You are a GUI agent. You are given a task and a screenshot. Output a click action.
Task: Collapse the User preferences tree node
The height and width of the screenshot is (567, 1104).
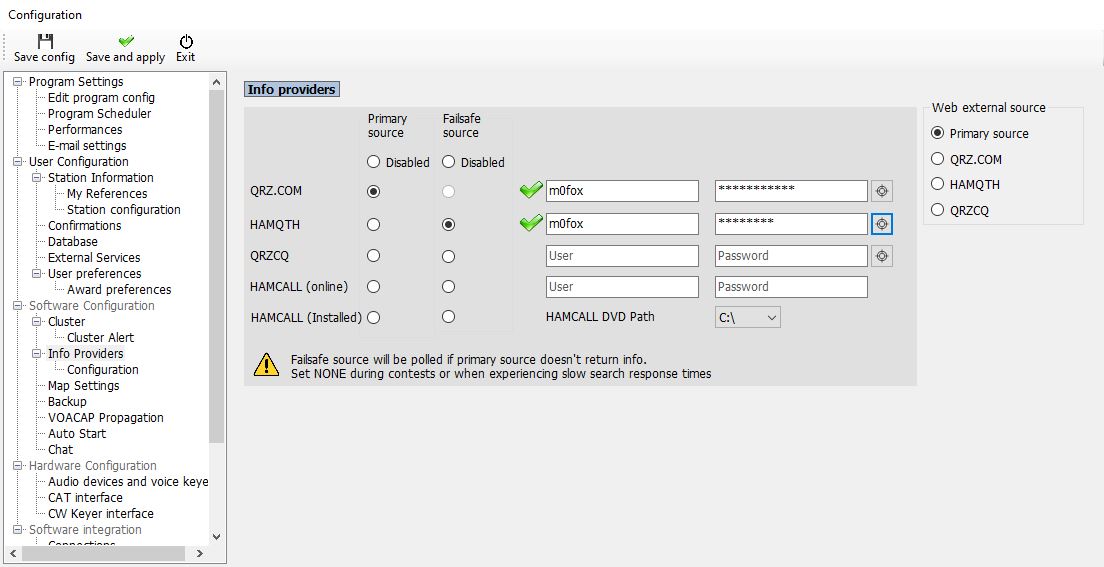pos(37,274)
